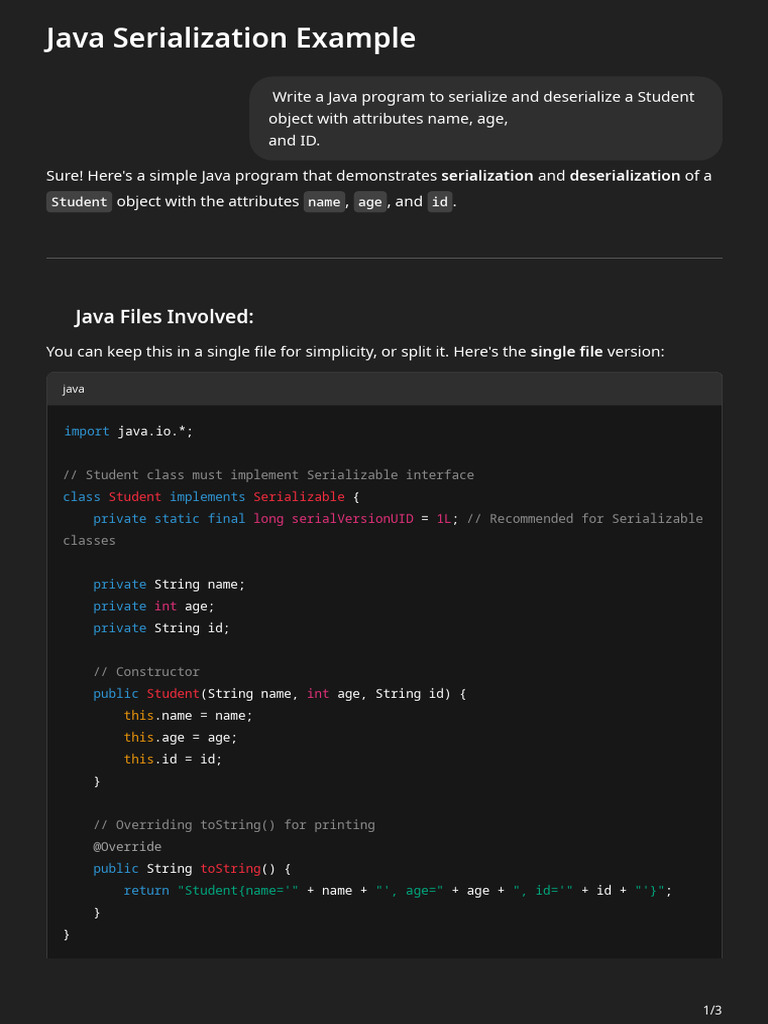The height and width of the screenshot is (1024, 768).
Task: Click the bold "single file" text
Action: tap(566, 352)
